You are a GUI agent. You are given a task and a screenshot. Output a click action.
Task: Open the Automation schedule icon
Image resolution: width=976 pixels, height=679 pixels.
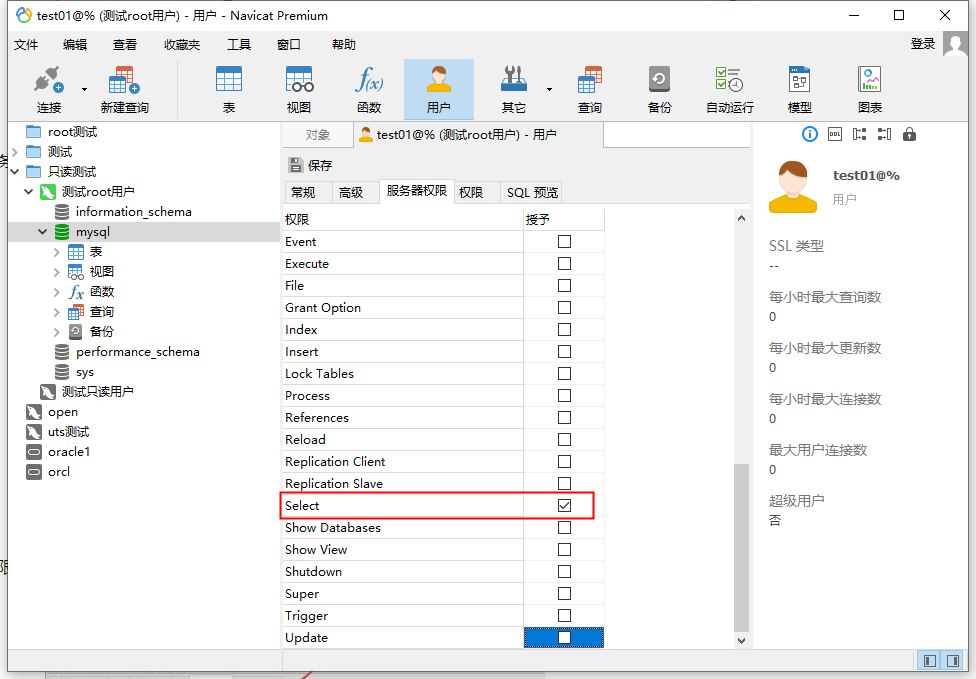point(729,80)
